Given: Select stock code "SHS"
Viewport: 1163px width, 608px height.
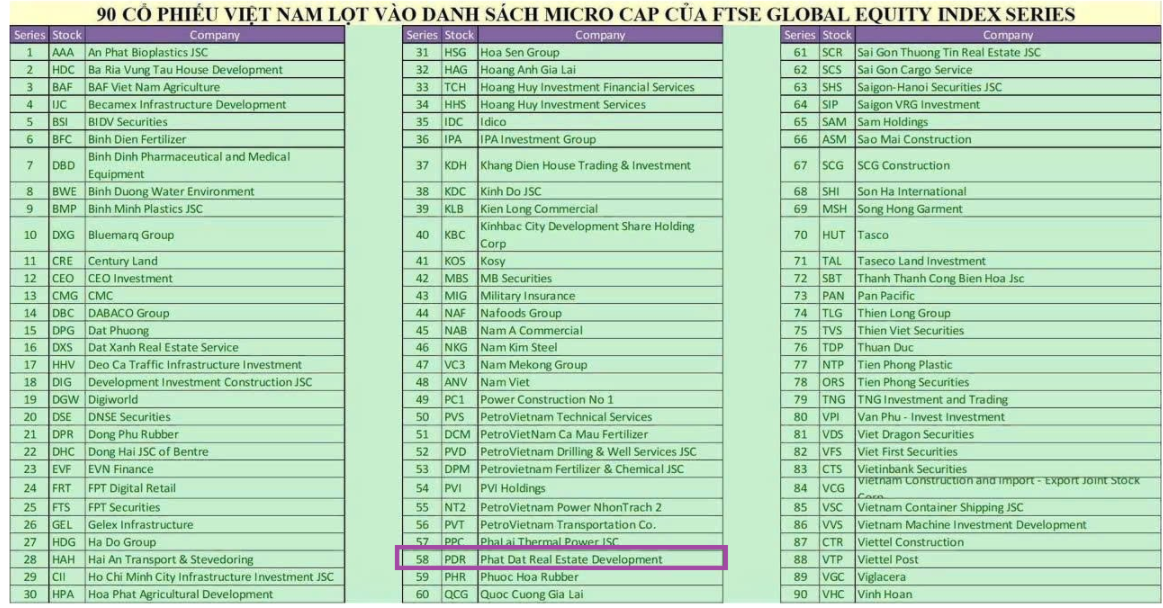Looking at the screenshot, I should [831, 87].
